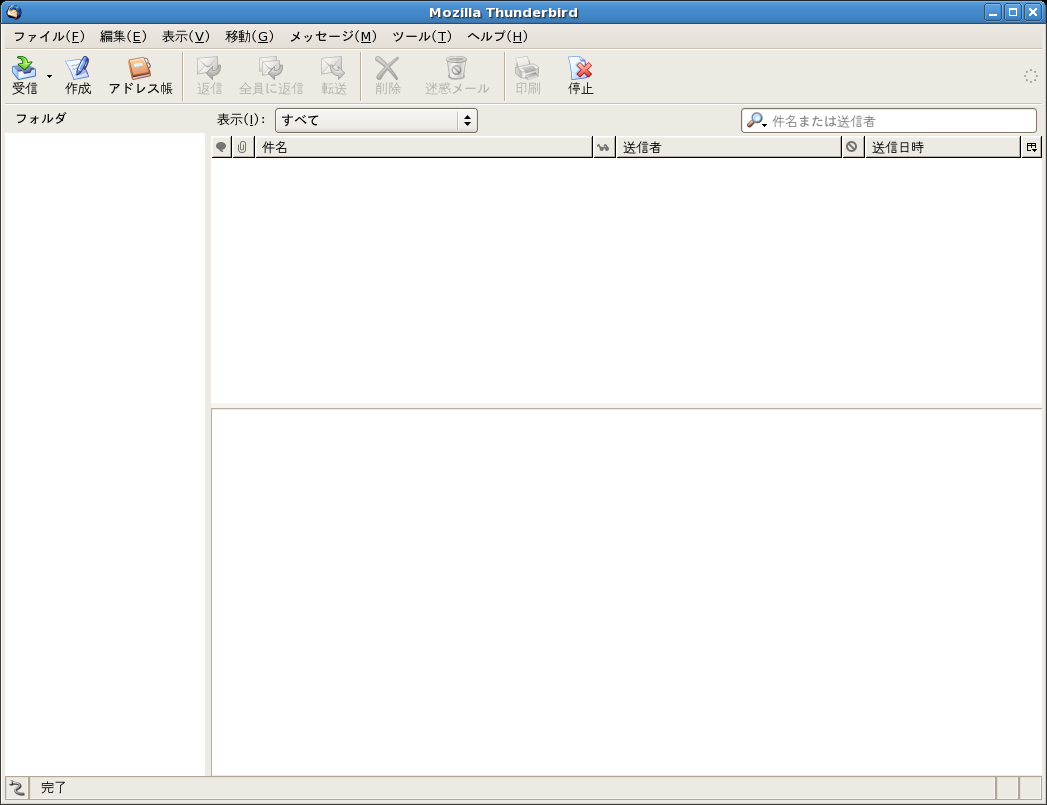Screen dimensions: 1047x805
Task: Click the activity throbber indicator
Action: 1030,75
